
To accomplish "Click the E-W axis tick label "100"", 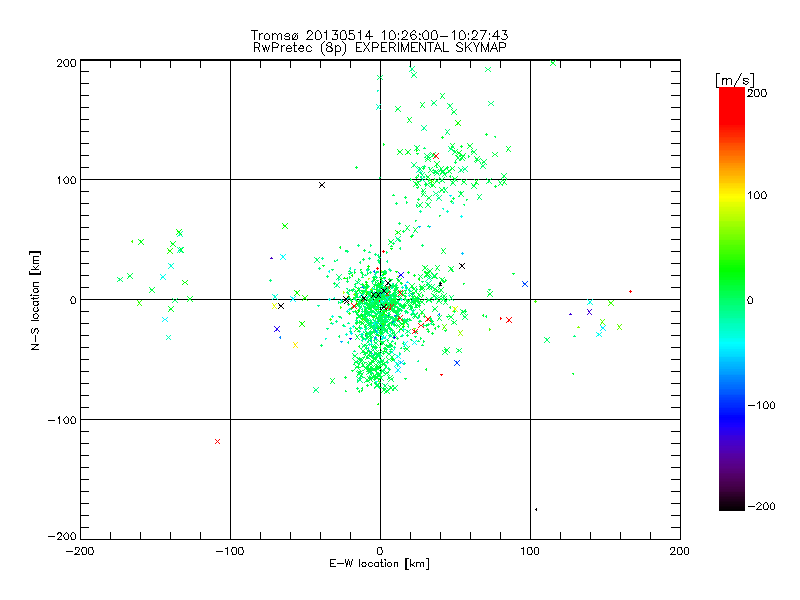I will tap(530, 551).
